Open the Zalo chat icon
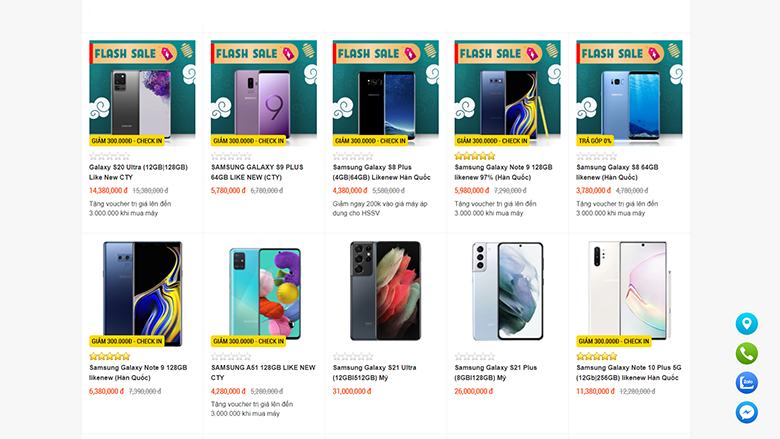780x439 pixels. click(x=747, y=383)
